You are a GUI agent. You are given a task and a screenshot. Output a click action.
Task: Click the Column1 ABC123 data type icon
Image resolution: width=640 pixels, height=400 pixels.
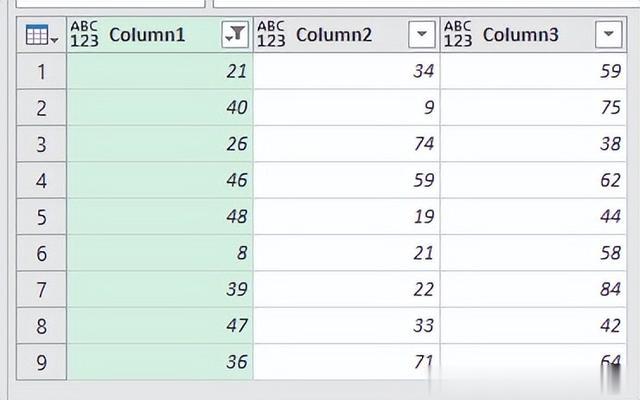(x=84, y=35)
